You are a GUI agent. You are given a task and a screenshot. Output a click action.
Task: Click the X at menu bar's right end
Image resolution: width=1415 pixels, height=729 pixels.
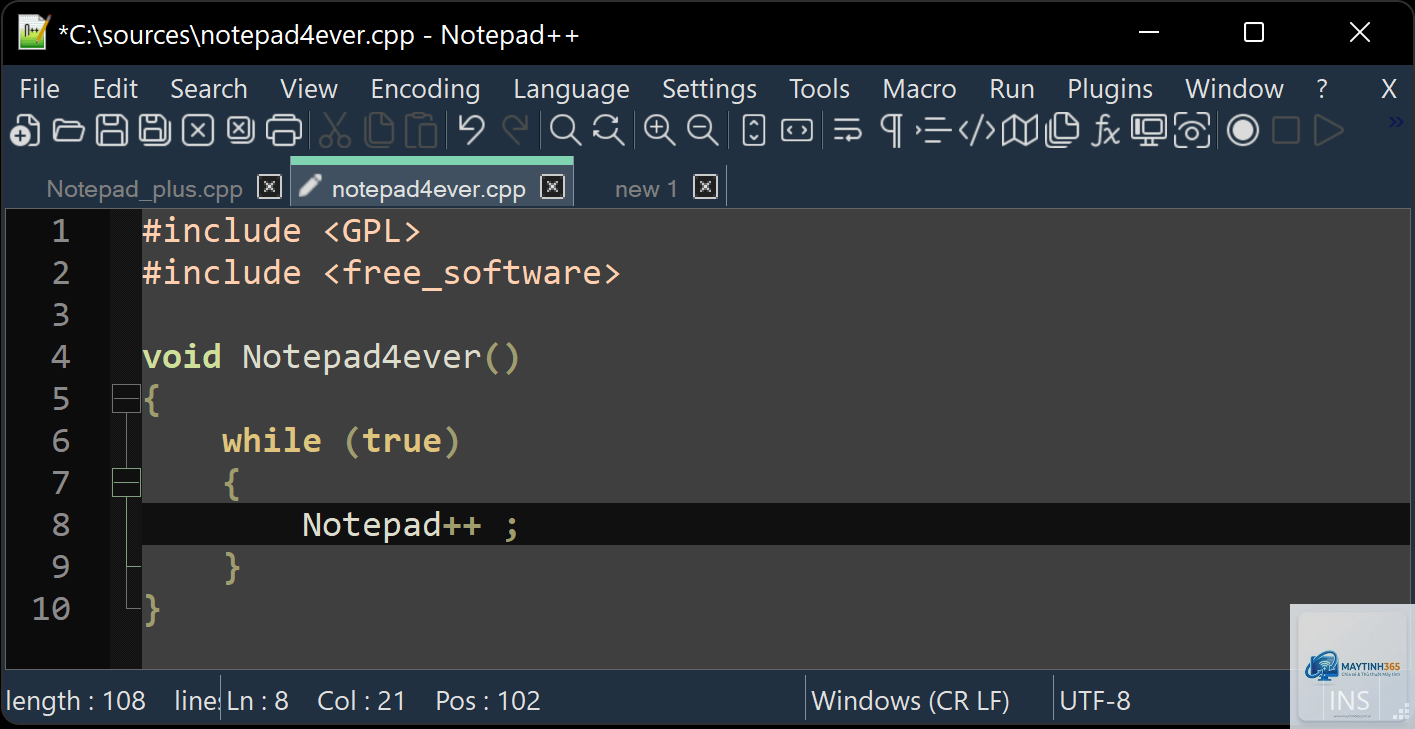click(x=1388, y=89)
